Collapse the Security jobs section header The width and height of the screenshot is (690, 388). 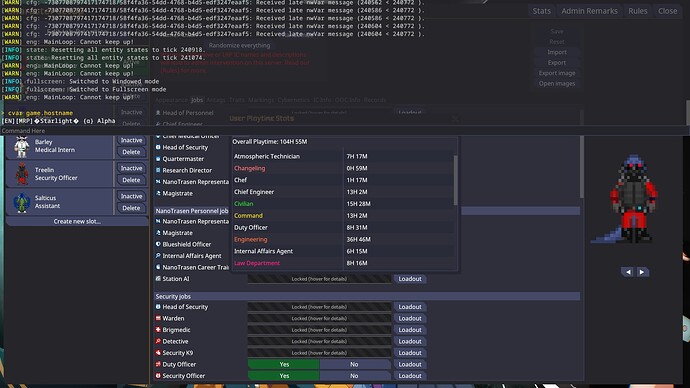[x=367, y=296]
